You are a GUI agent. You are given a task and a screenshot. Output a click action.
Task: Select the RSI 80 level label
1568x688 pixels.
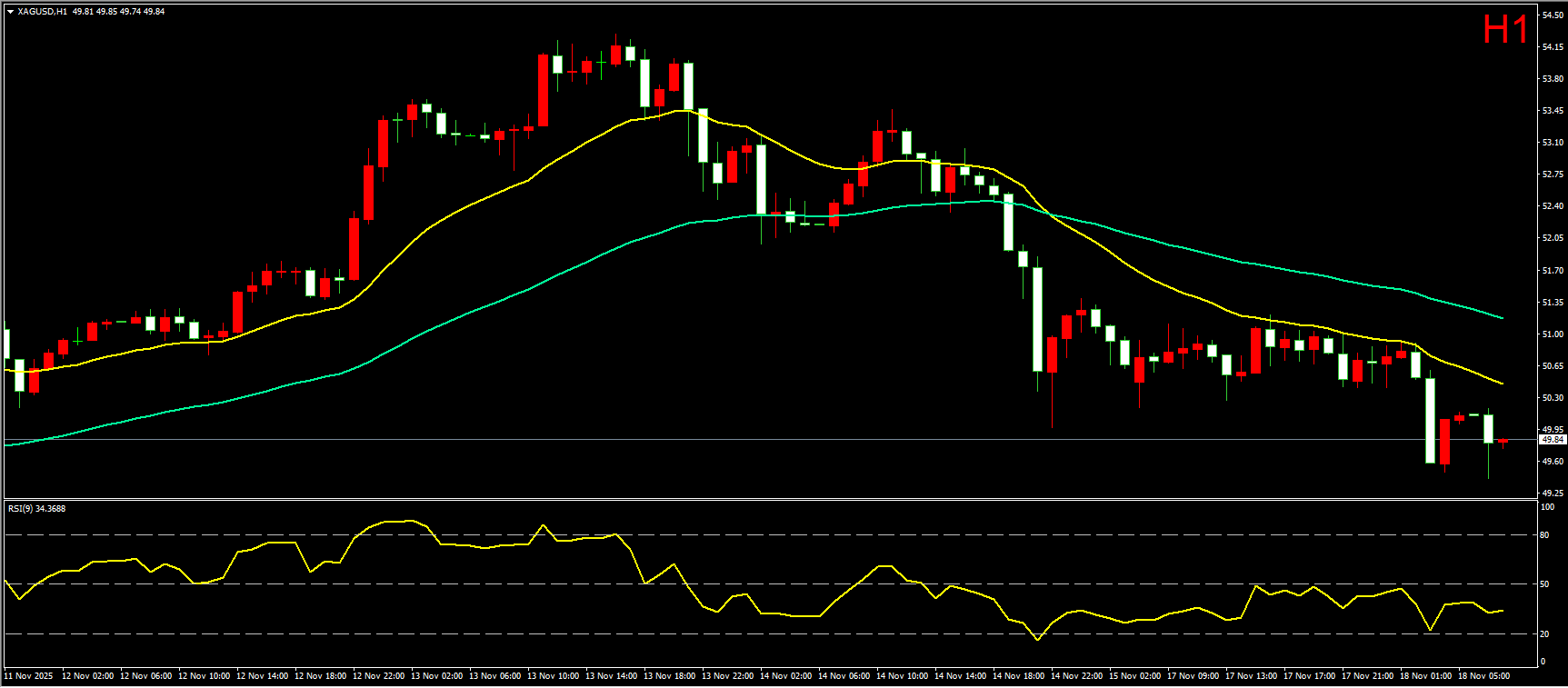[x=1544, y=535]
